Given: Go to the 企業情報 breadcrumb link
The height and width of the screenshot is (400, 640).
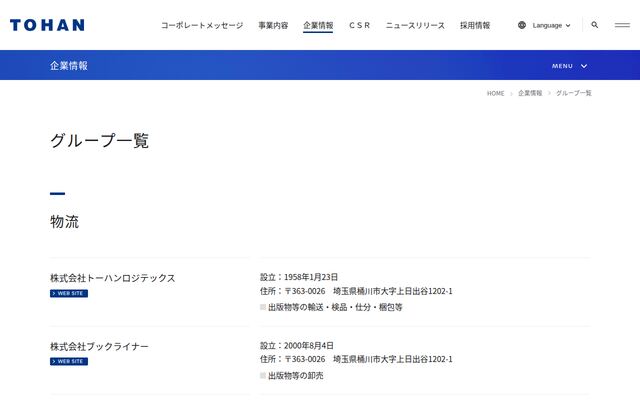Looking at the screenshot, I should pos(530,93).
